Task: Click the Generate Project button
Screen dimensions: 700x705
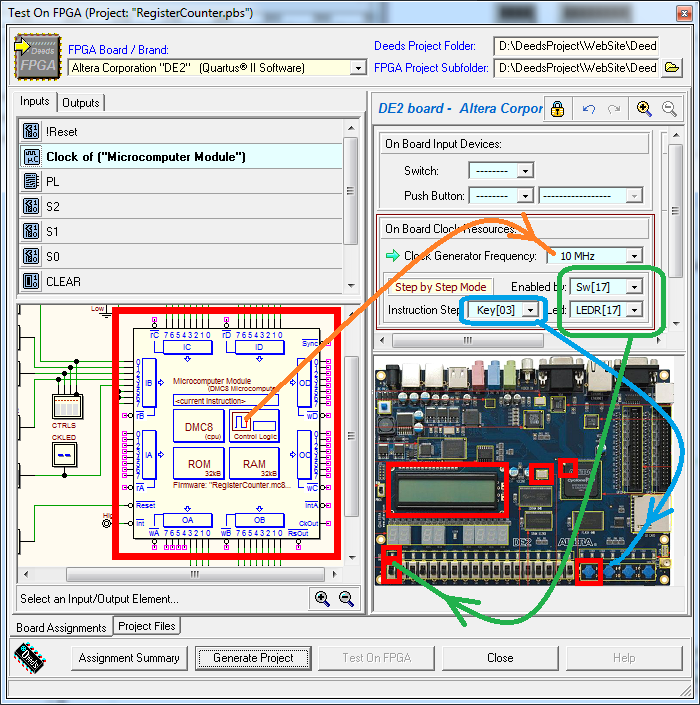Action: click(253, 658)
